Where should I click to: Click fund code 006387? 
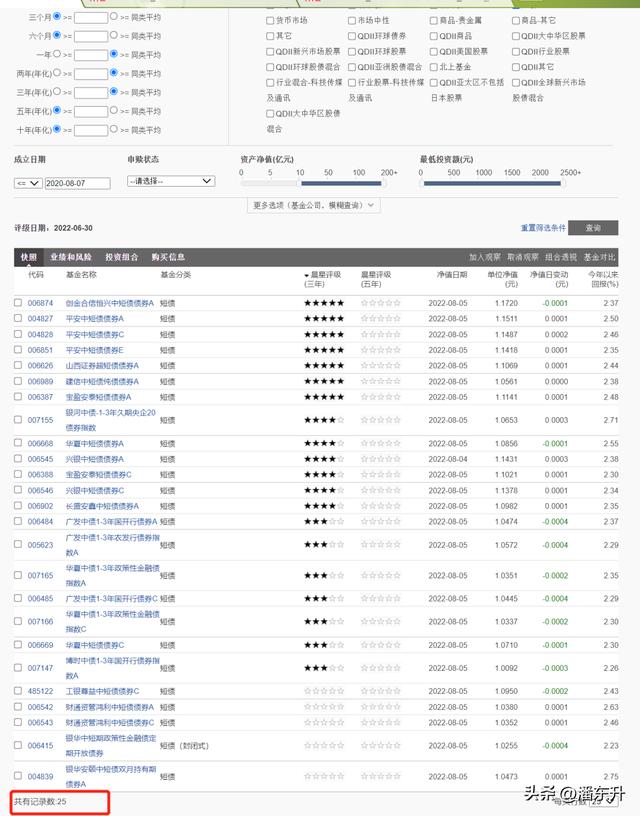[40, 397]
